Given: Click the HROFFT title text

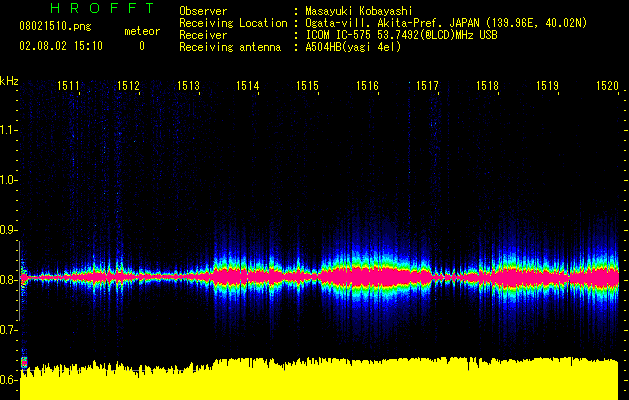Looking at the screenshot, I should (x=102, y=8).
